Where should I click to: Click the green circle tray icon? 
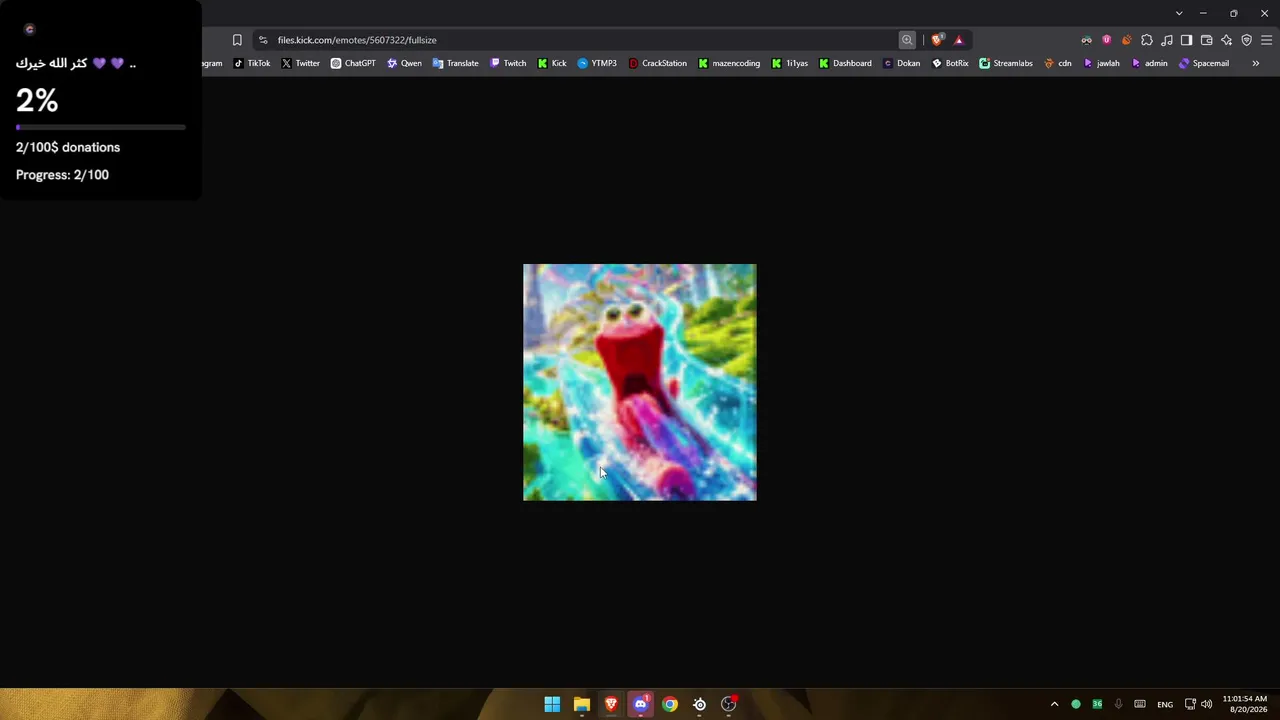1076,704
